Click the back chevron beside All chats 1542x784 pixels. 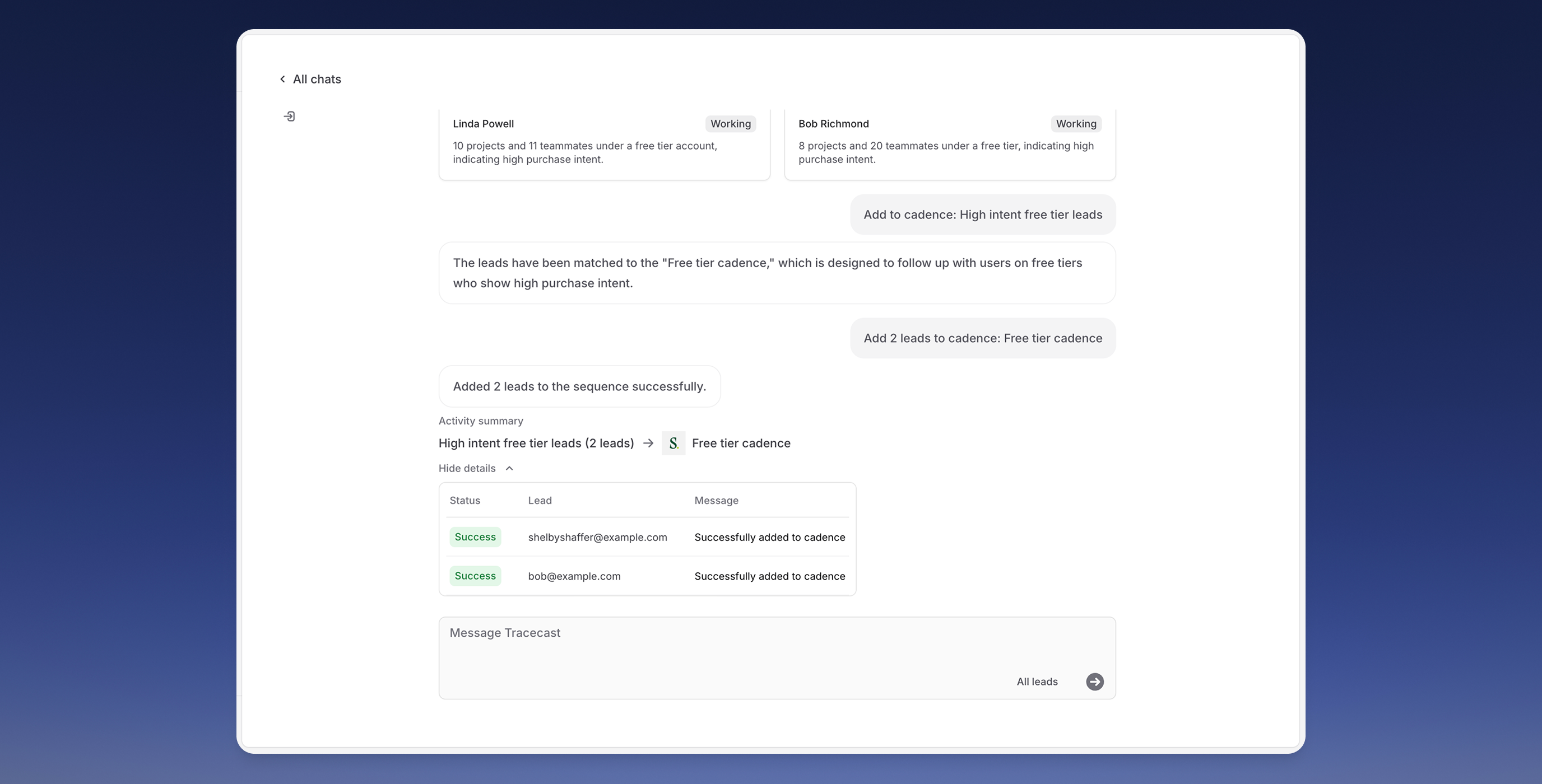pyautogui.click(x=282, y=79)
